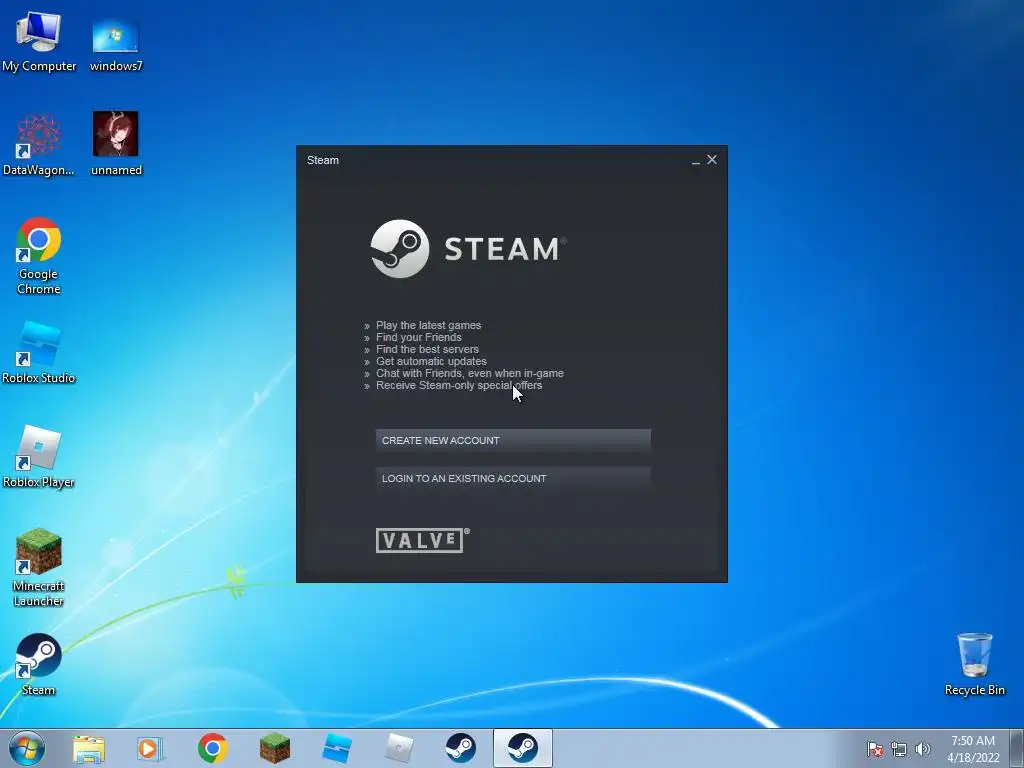Click 'Find your Friends' text
The width and height of the screenshot is (1024, 768).
coord(419,337)
